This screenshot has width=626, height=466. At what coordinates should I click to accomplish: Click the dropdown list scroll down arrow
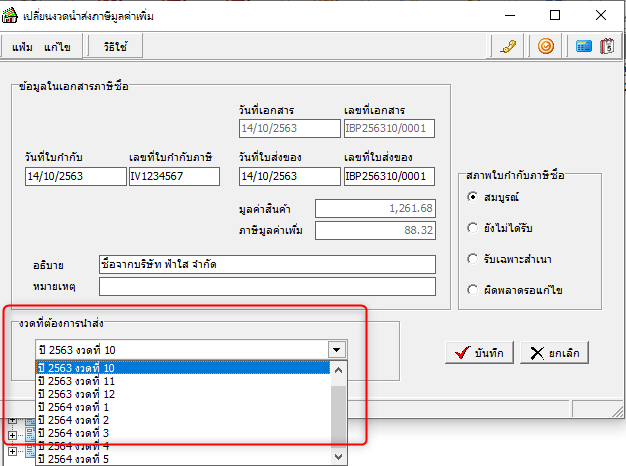[339, 456]
